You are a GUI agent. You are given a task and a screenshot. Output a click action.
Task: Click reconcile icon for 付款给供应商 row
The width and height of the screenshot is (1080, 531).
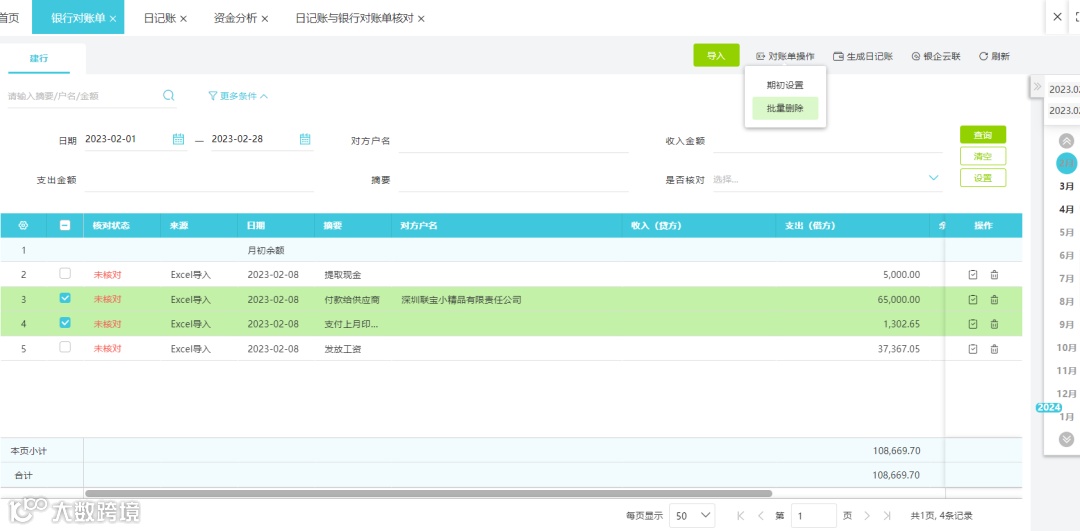pos(973,300)
